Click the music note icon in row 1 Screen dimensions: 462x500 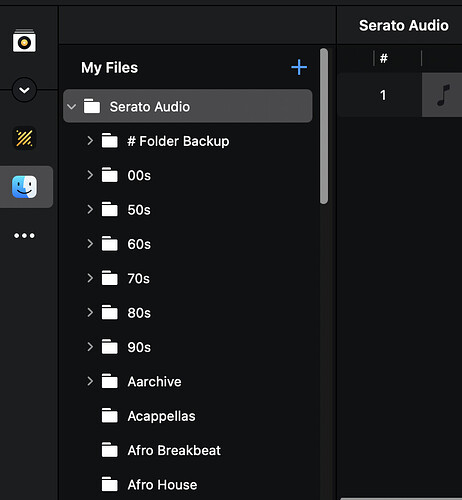pyautogui.click(x=443, y=95)
